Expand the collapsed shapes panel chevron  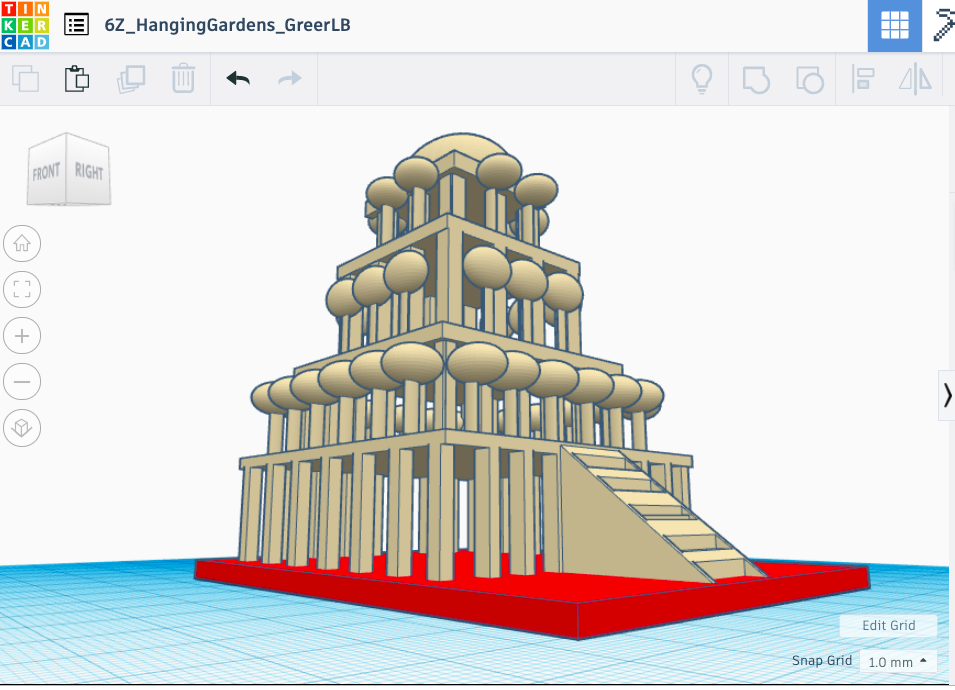click(x=946, y=395)
